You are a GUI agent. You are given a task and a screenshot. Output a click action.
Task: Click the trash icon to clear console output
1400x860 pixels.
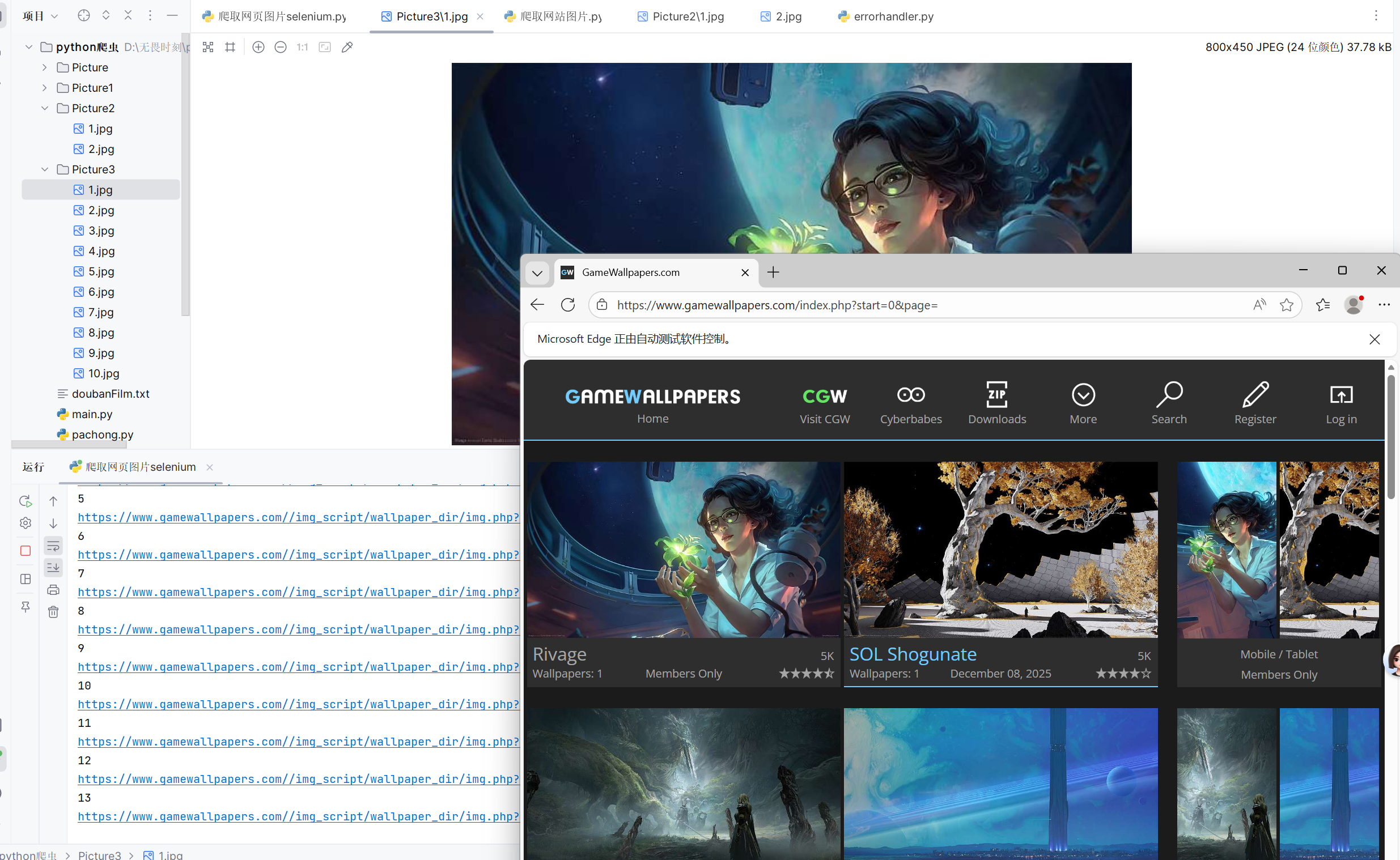point(53,612)
